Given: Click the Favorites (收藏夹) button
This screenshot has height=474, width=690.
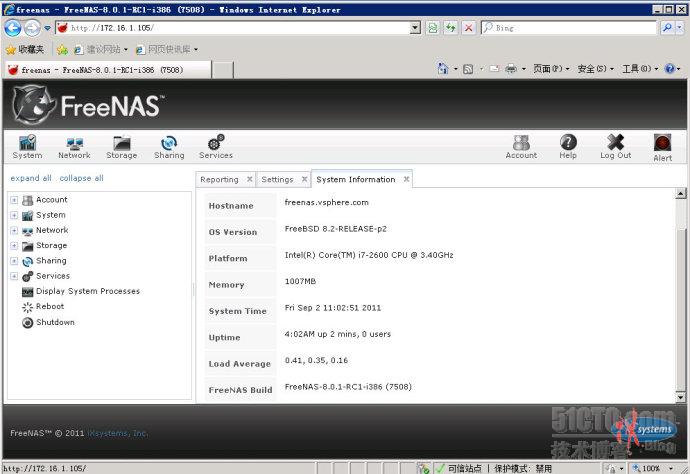Looking at the screenshot, I should click(25, 50).
